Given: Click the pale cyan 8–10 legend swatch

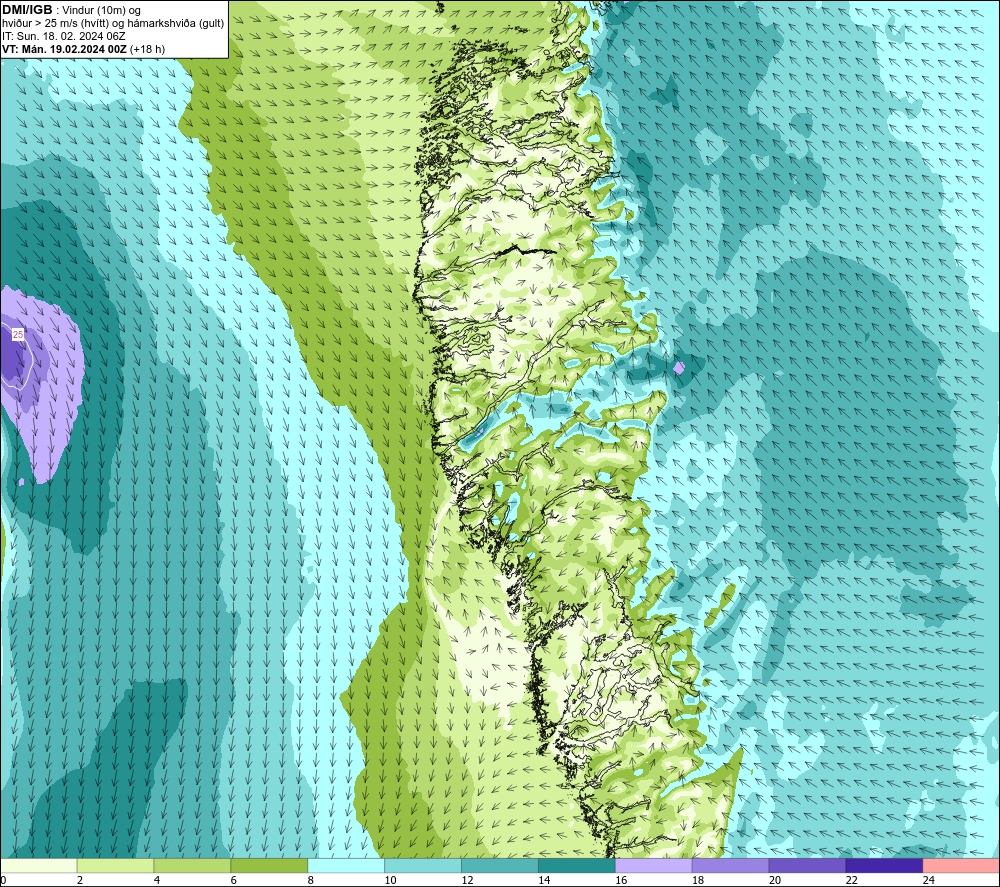Looking at the screenshot, I should [346, 865].
